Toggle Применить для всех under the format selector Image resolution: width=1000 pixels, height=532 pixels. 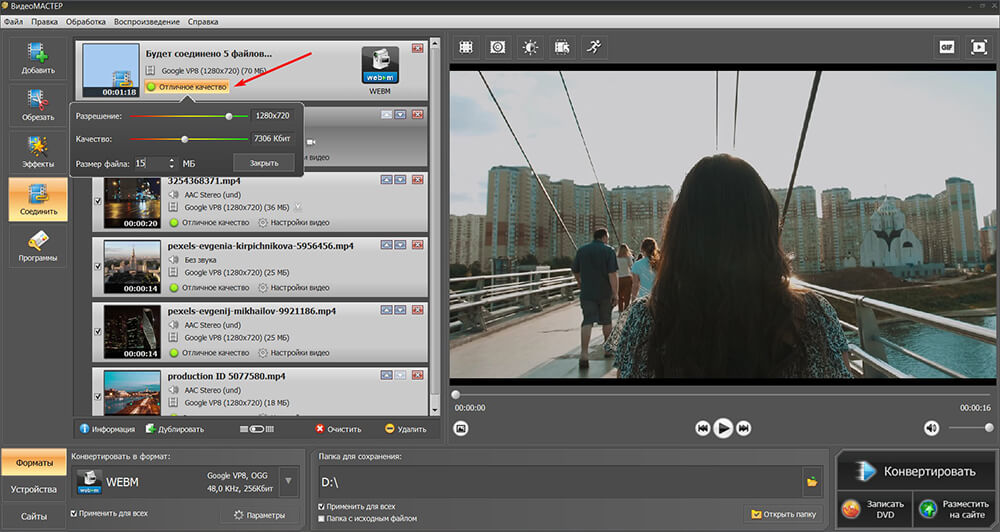[74, 513]
